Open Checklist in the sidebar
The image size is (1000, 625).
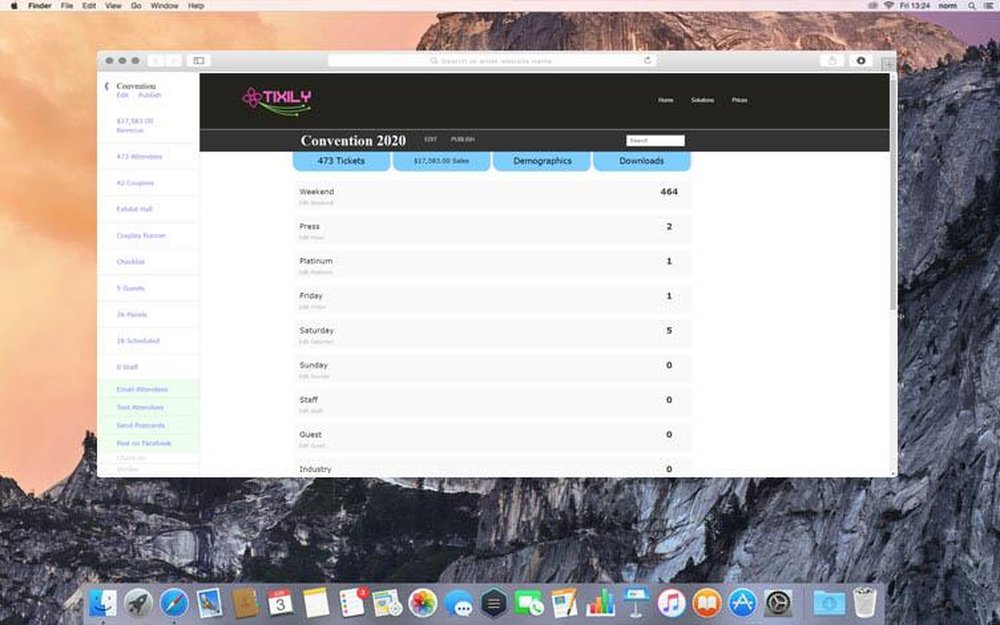point(130,261)
